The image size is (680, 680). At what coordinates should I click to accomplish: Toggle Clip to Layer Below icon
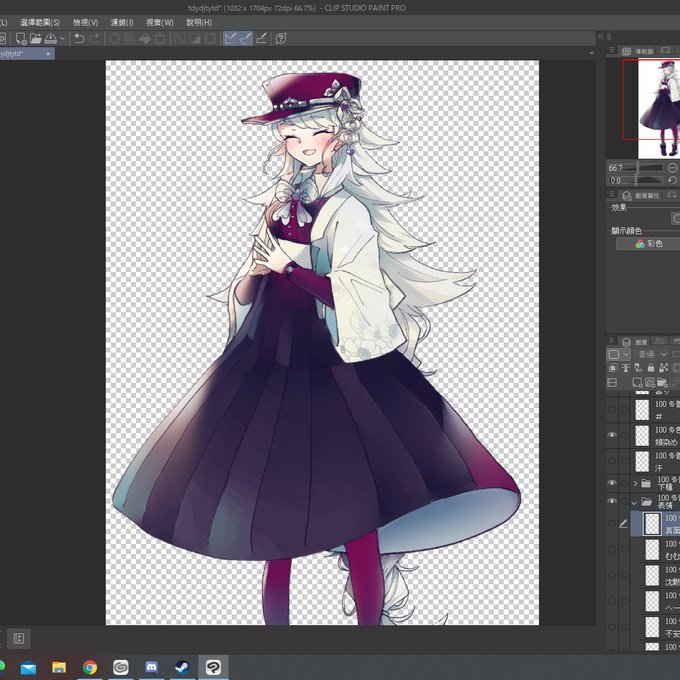(x=613, y=368)
